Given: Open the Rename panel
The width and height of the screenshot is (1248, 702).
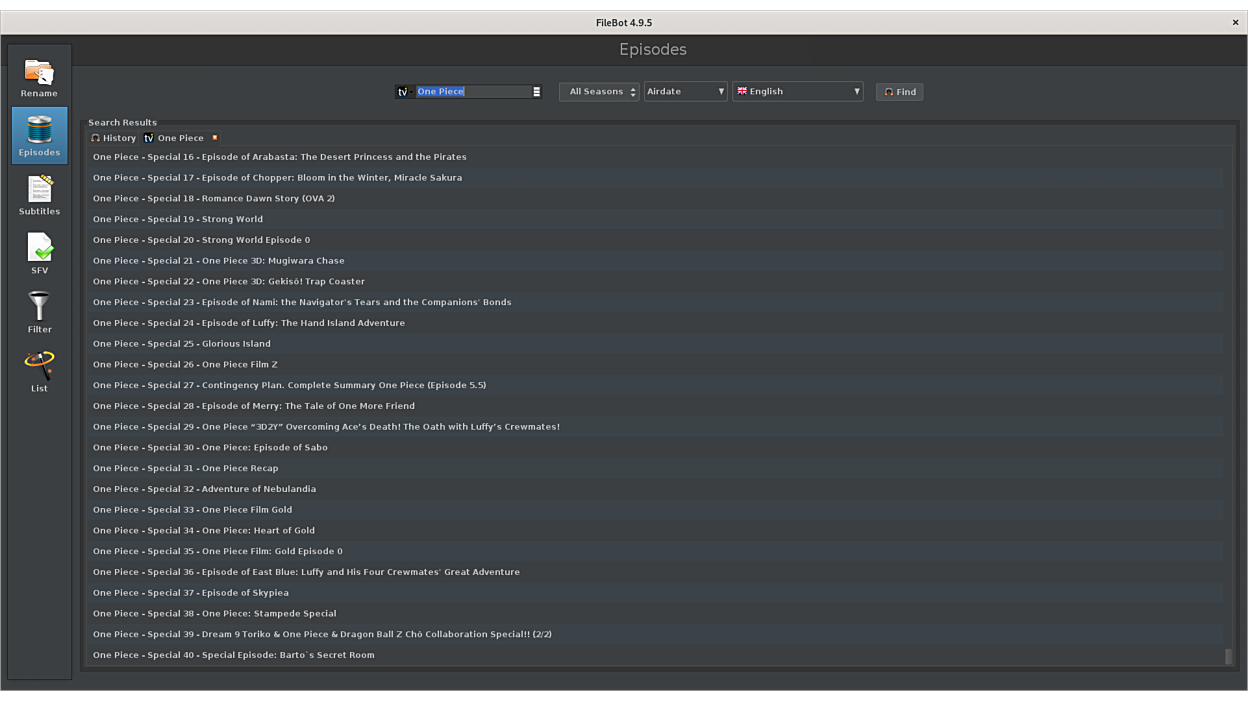Looking at the screenshot, I should click(x=39, y=75).
